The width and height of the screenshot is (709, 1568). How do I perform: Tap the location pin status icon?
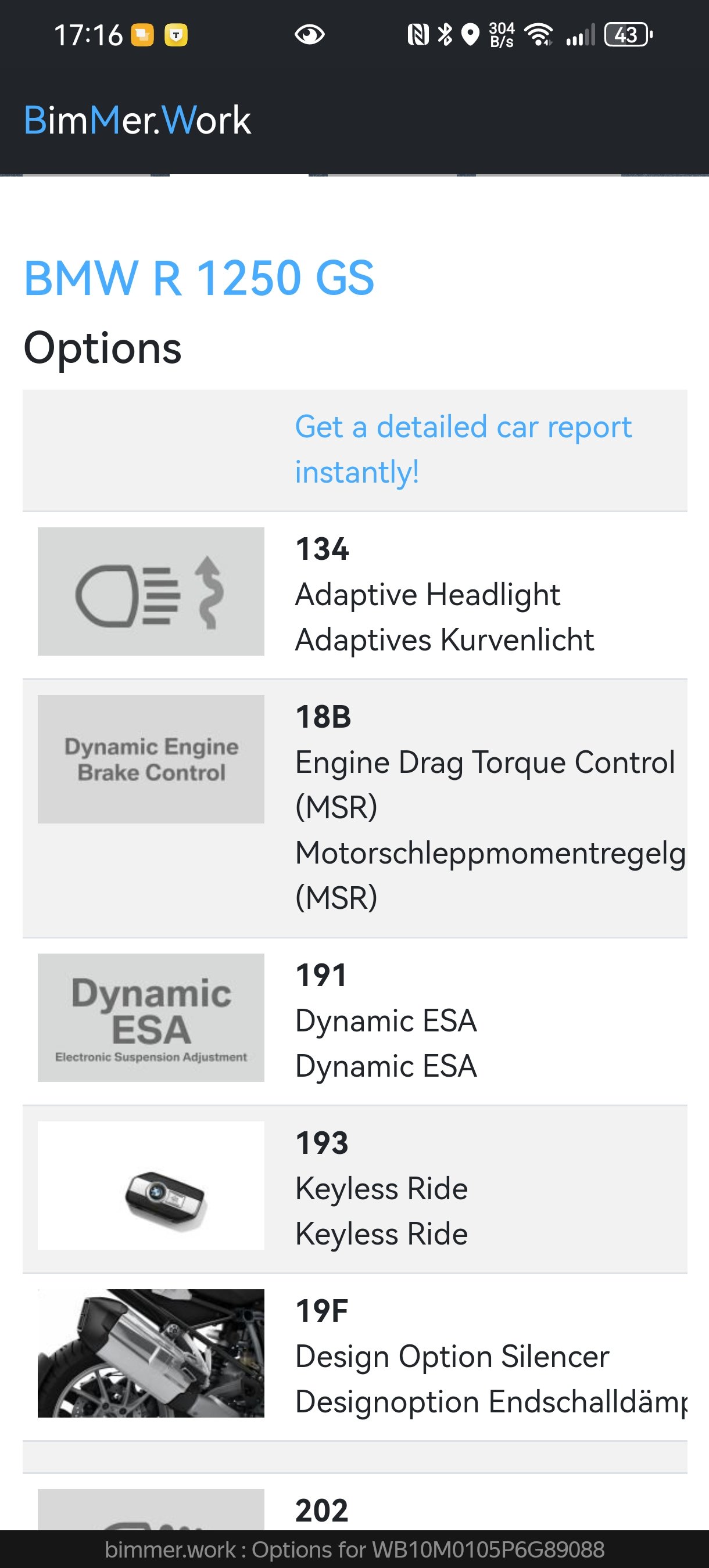[x=470, y=35]
